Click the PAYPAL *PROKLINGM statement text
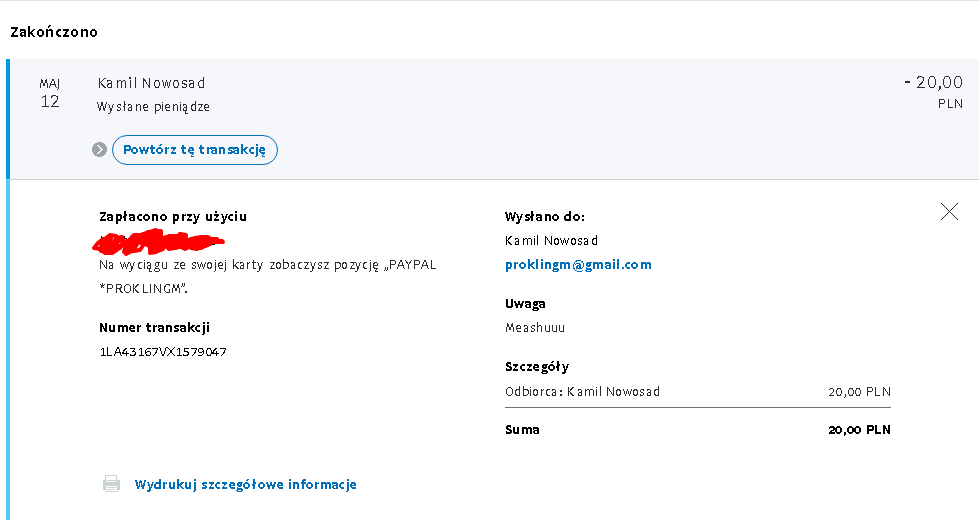This screenshot has width=979, height=520. [268, 277]
